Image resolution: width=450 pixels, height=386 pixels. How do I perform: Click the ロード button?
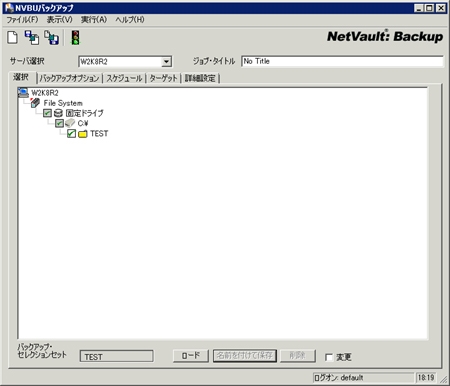click(191, 356)
